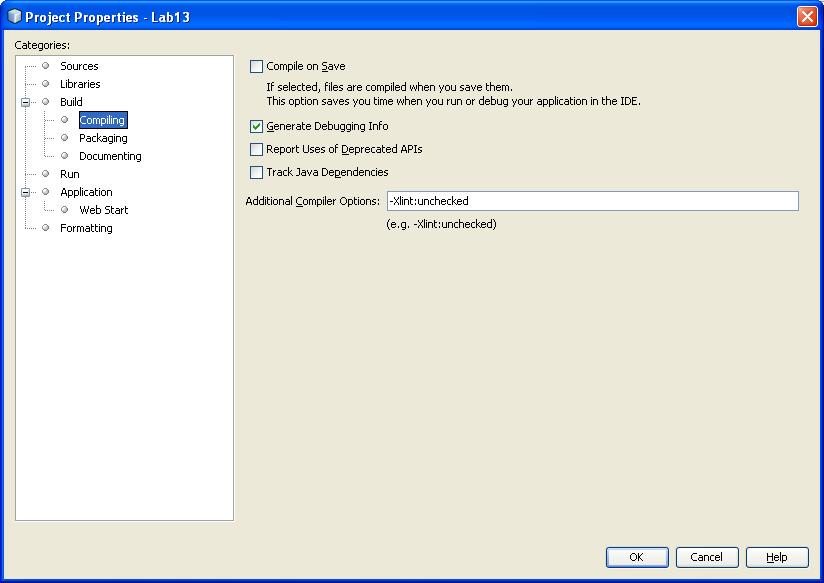Confirm changes with the OK button
This screenshot has height=583, width=824.
click(x=637, y=557)
